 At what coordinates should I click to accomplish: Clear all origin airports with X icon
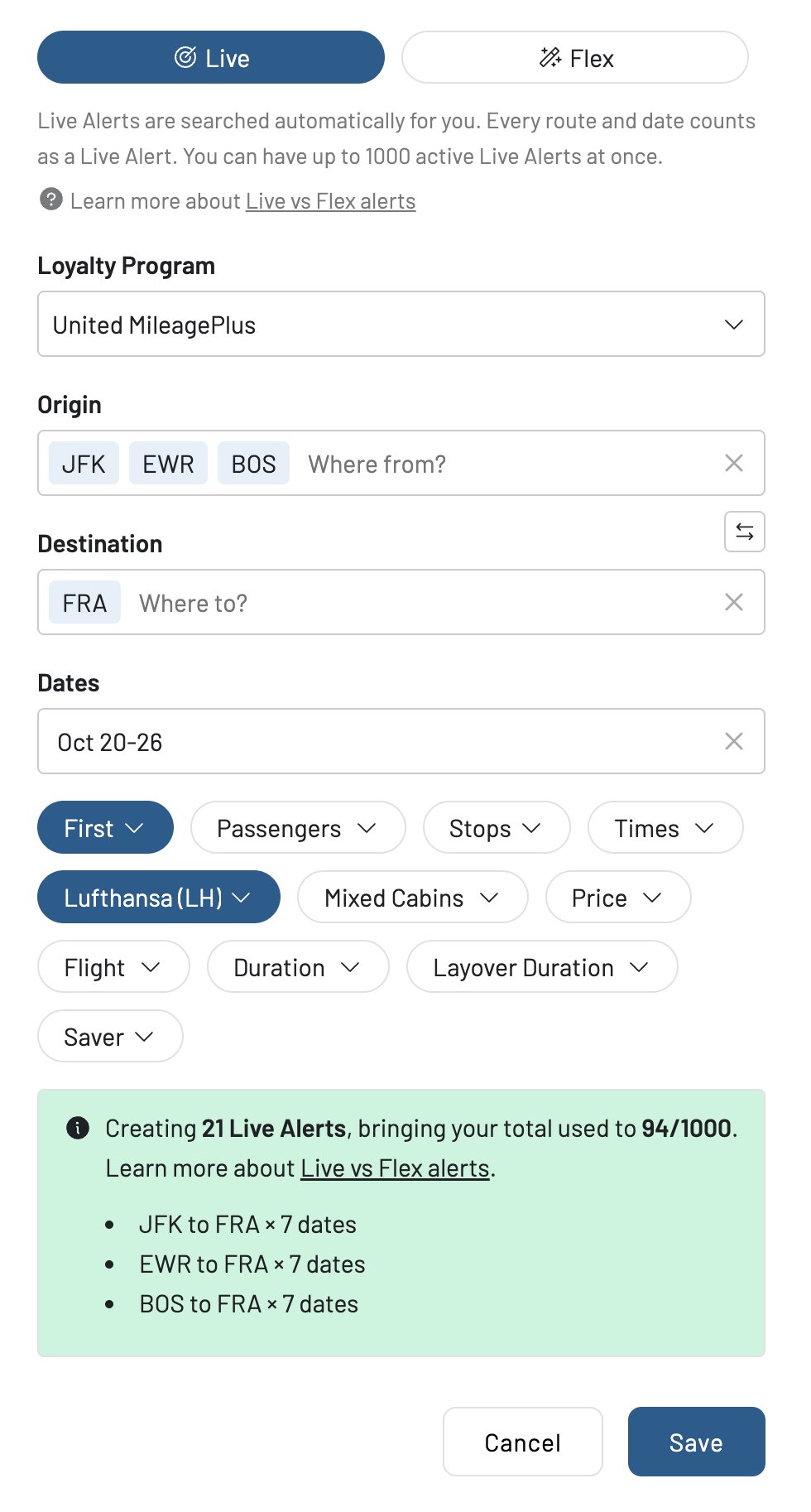pyautogui.click(x=733, y=463)
